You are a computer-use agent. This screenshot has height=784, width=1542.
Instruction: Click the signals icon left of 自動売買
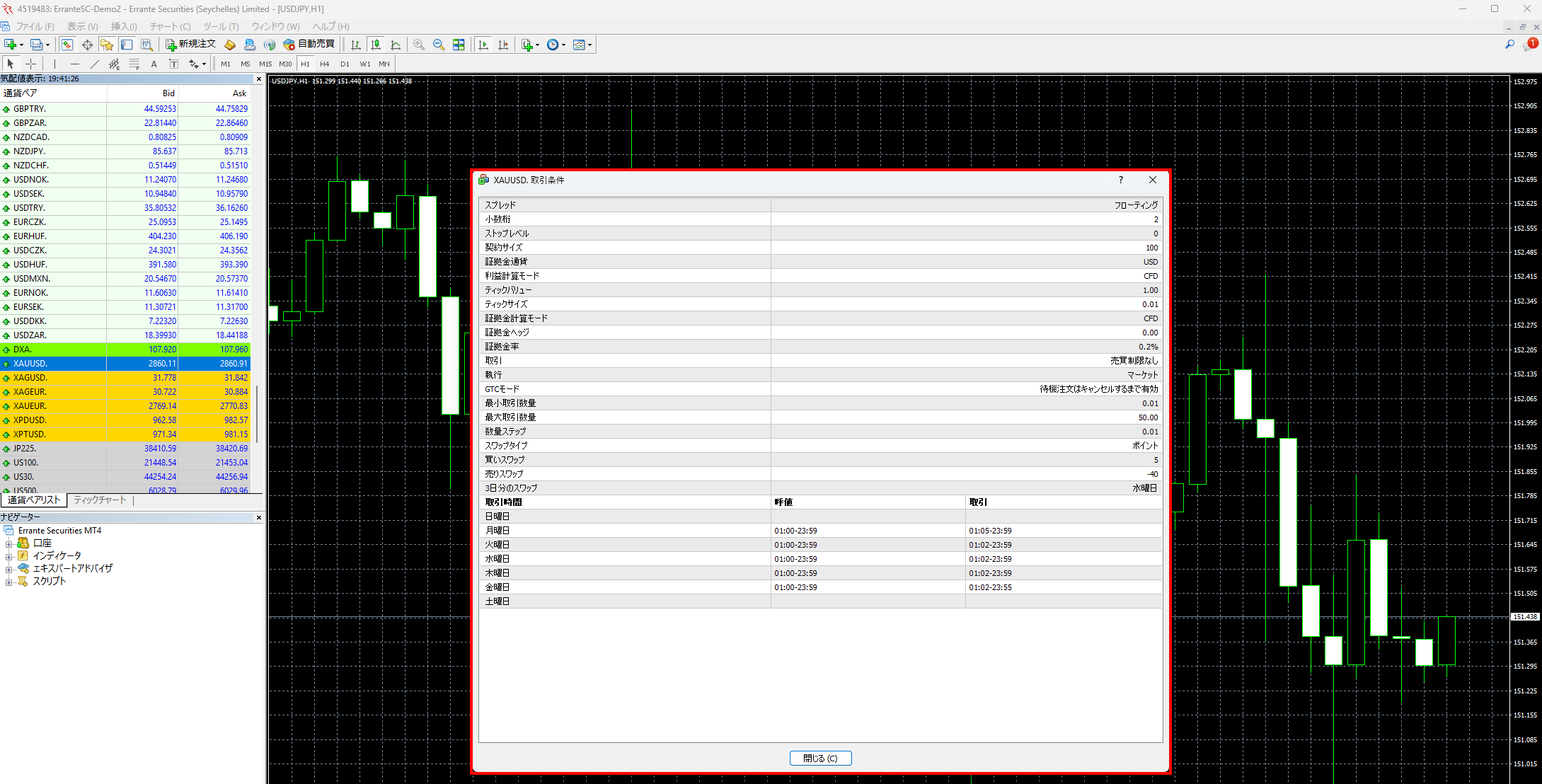pos(270,45)
